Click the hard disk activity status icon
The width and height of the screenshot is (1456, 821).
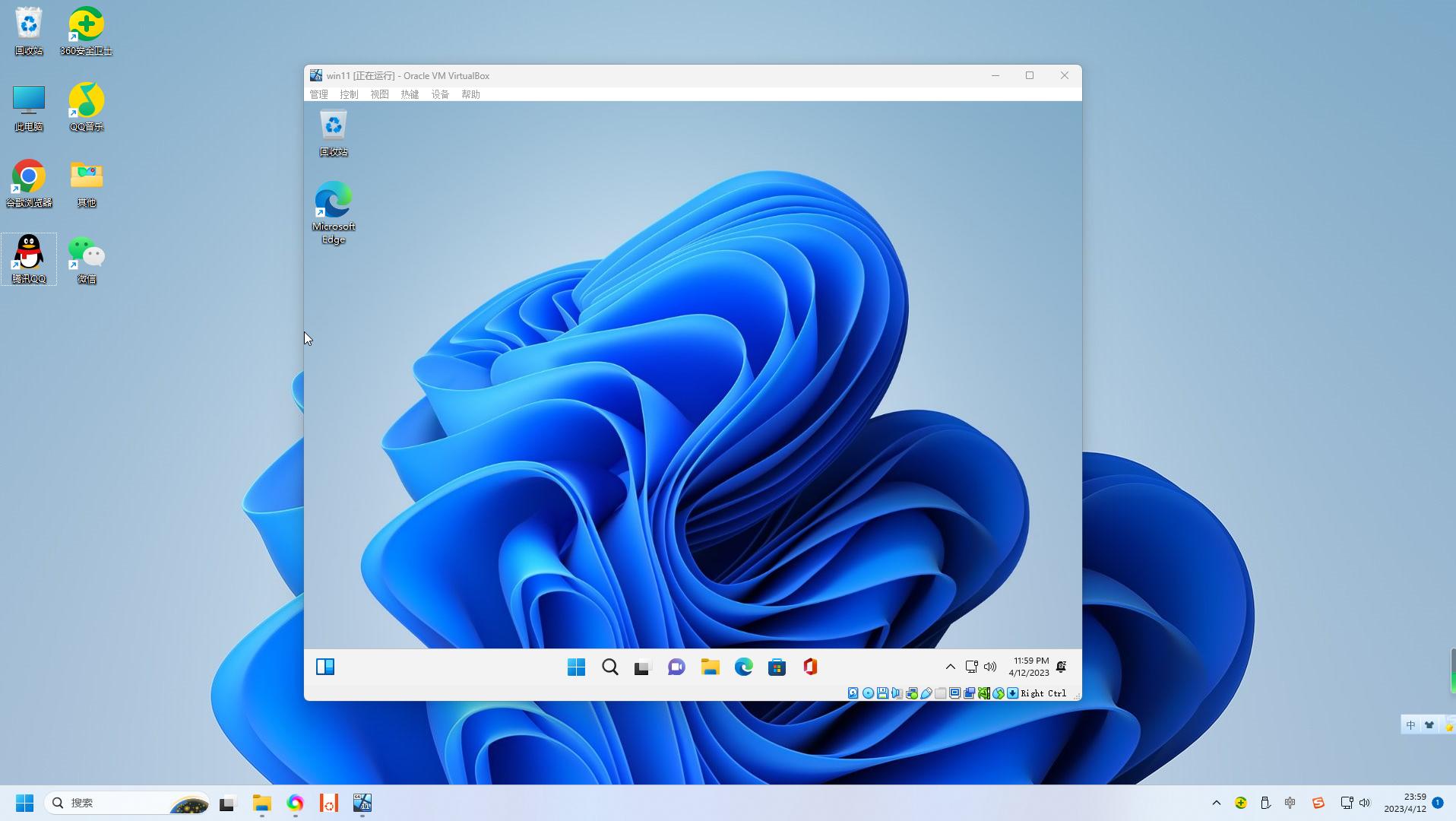853,693
